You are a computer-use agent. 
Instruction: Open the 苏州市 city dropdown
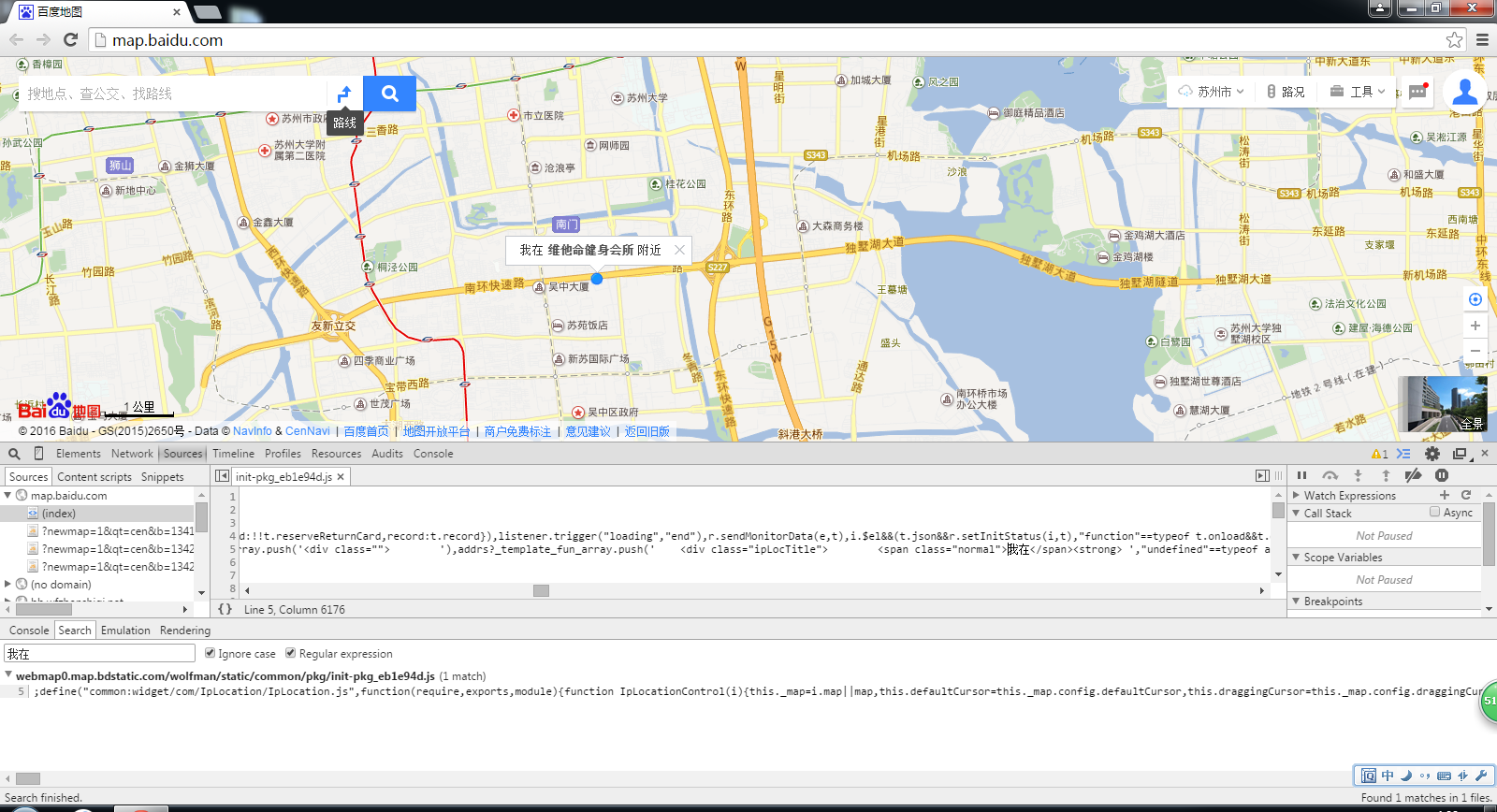click(1211, 92)
